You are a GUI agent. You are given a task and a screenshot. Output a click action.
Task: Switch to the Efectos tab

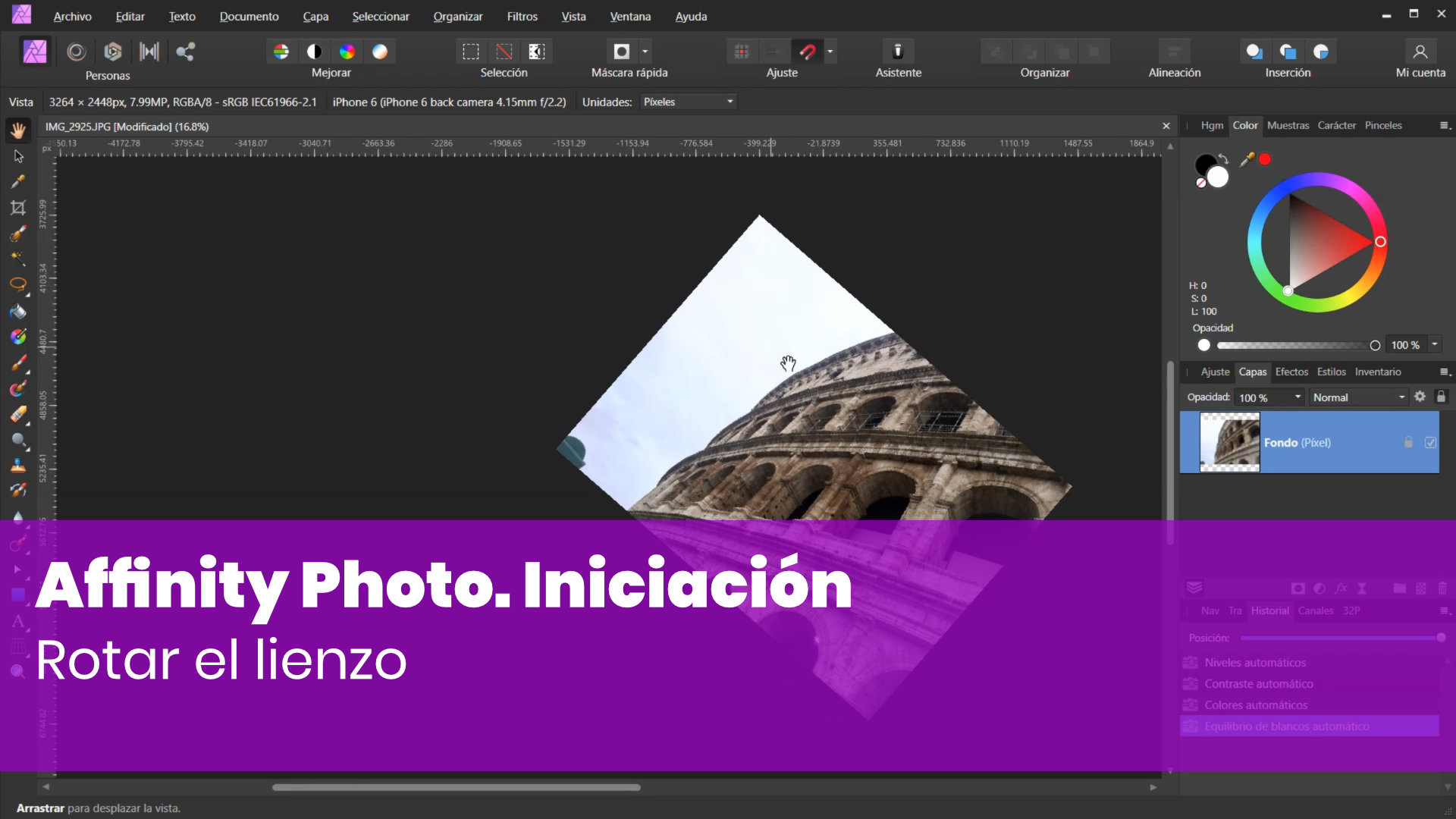pyautogui.click(x=1291, y=372)
